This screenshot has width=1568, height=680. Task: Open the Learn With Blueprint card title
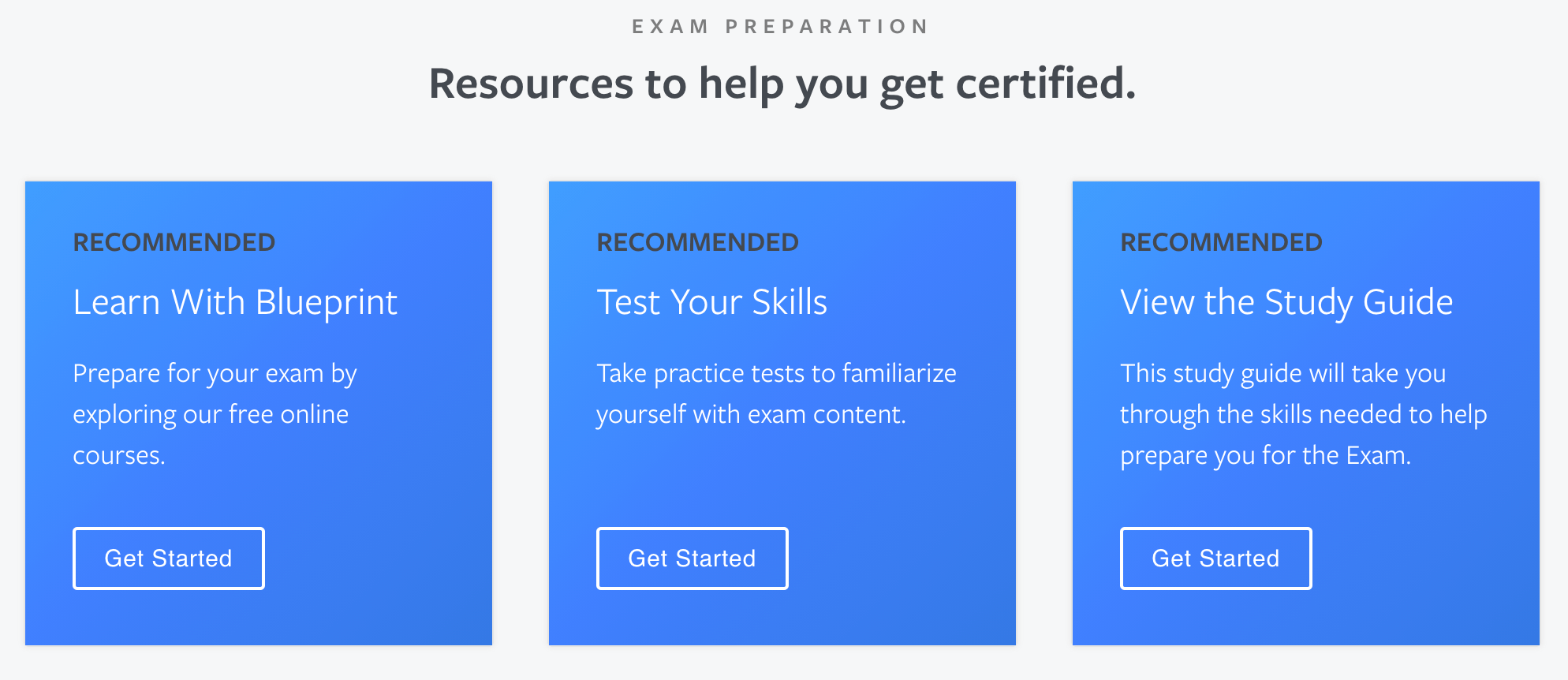click(x=235, y=302)
